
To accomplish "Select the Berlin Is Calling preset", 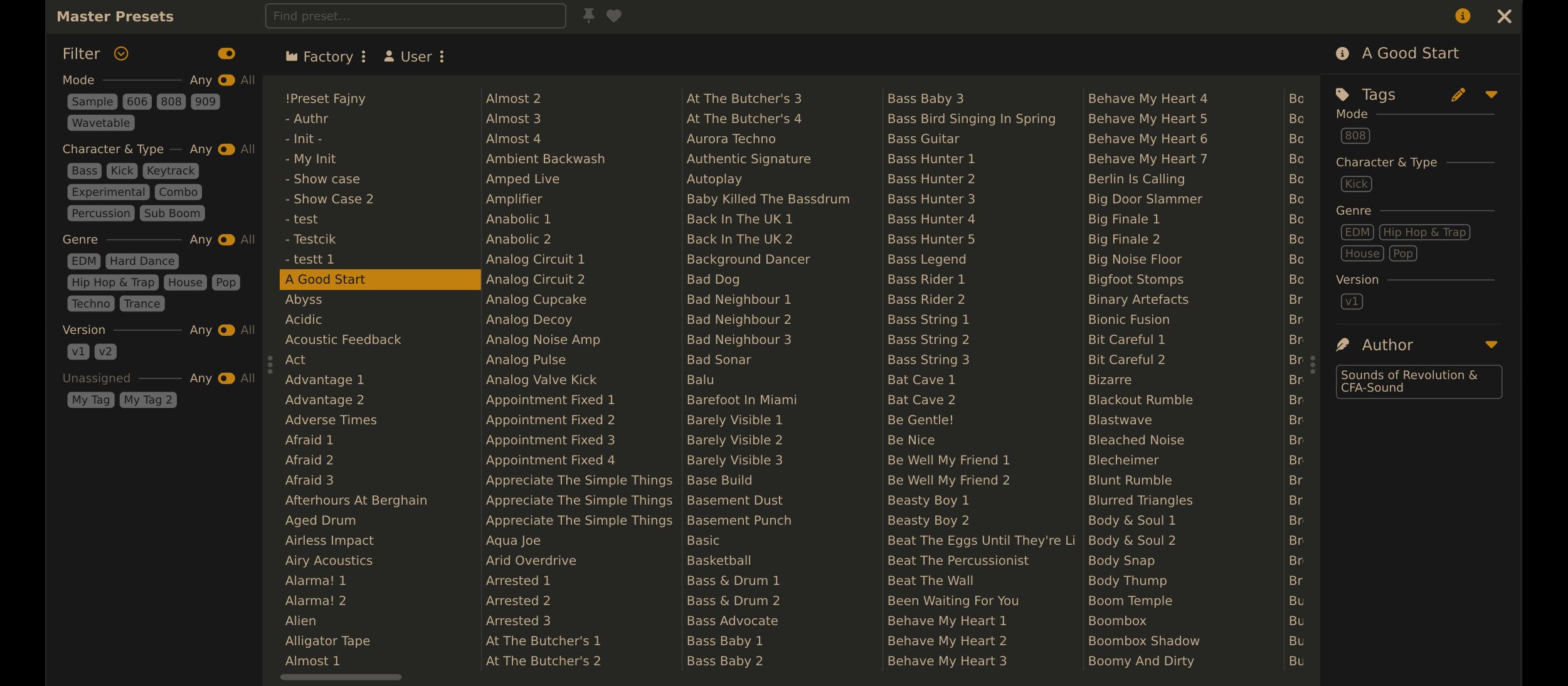I will tap(1136, 179).
